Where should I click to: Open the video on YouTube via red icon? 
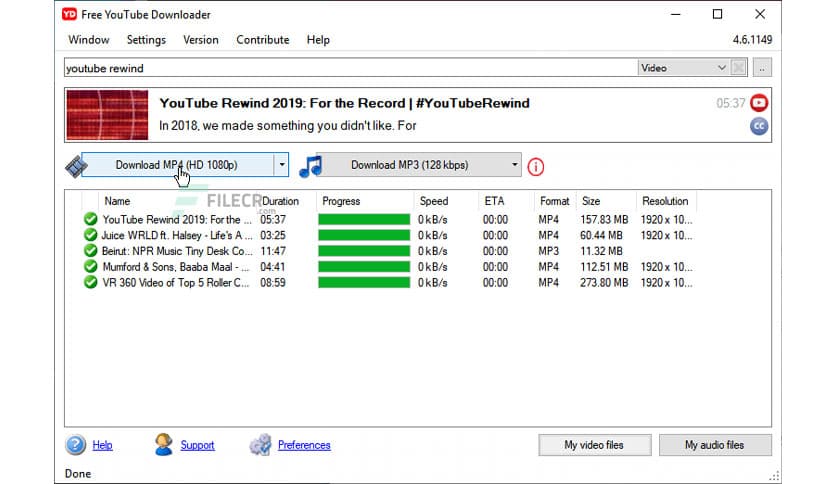tap(759, 102)
